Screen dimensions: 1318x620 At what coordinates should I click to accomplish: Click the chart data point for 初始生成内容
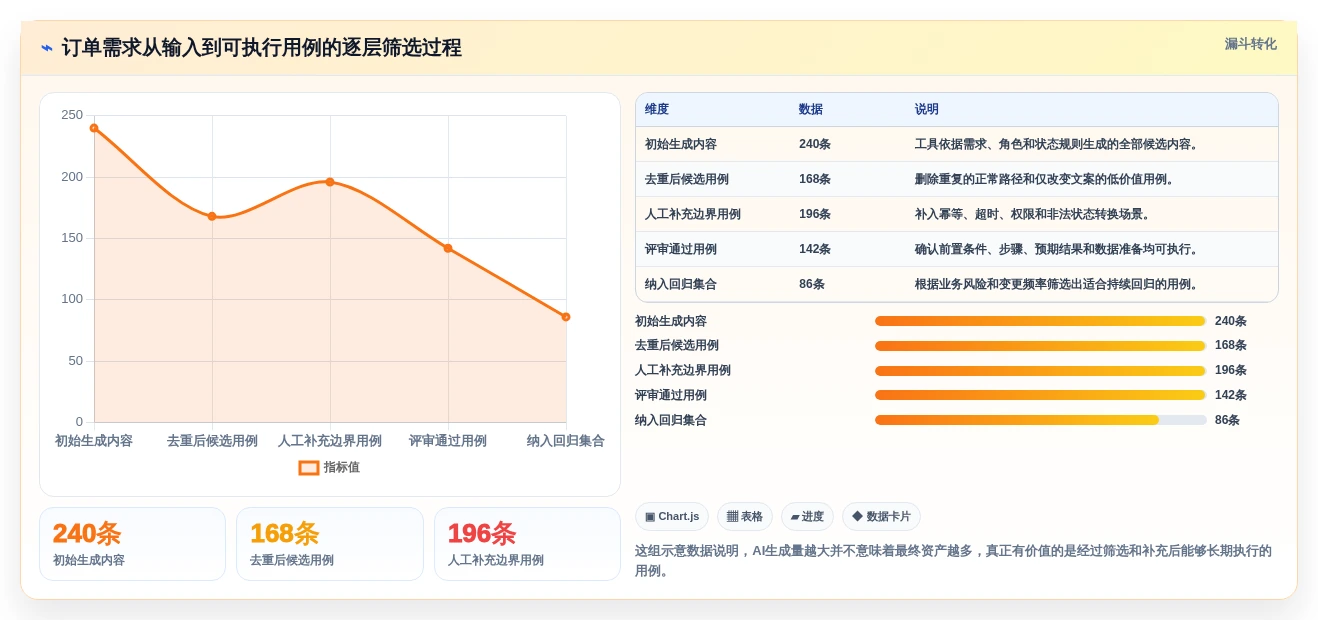(x=94, y=128)
